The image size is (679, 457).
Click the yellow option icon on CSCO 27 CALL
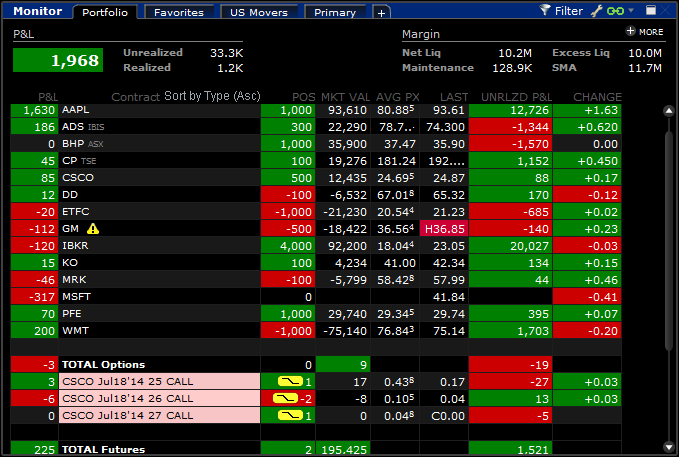[x=290, y=415]
